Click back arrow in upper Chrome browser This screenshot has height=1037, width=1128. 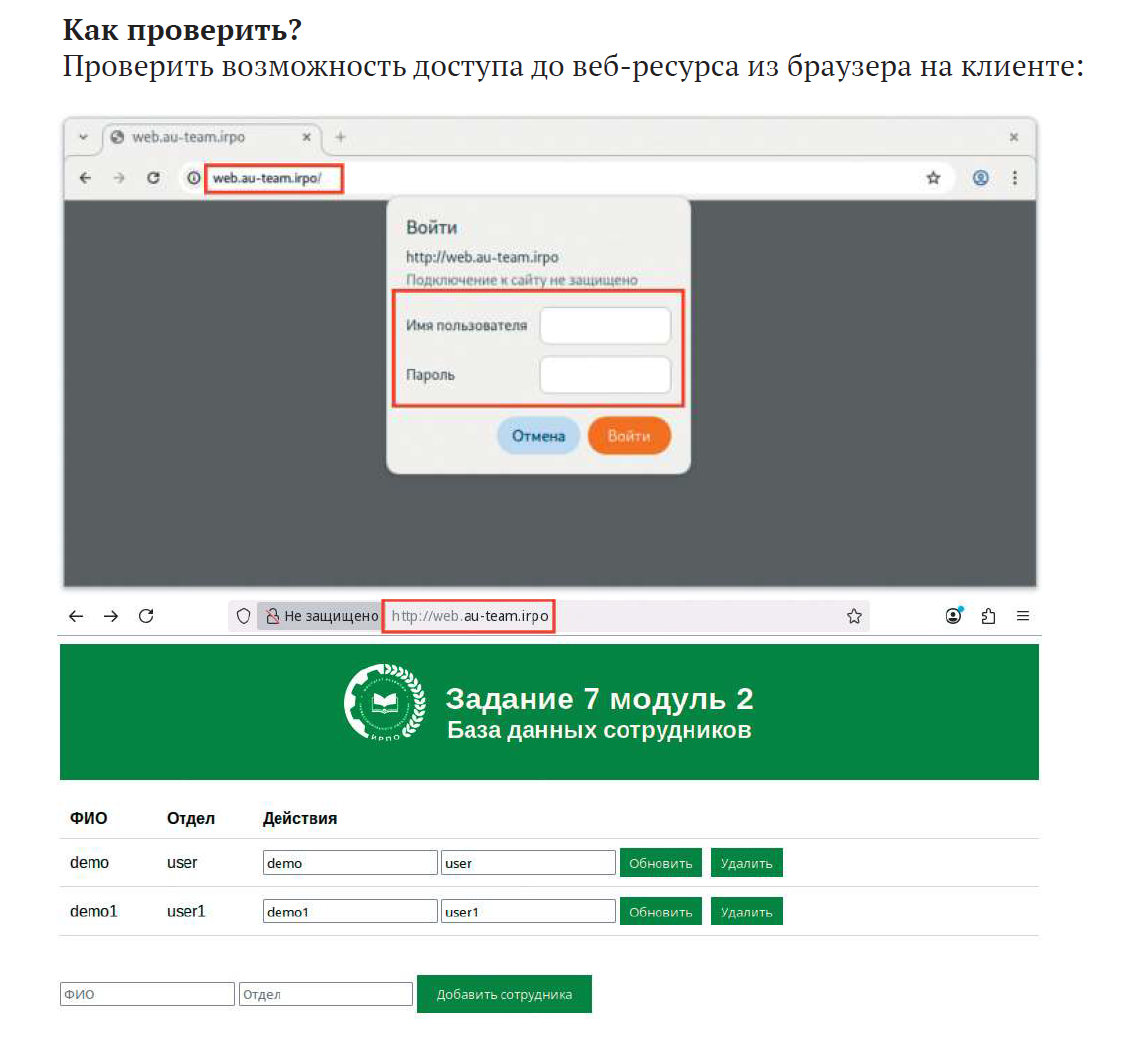85,178
